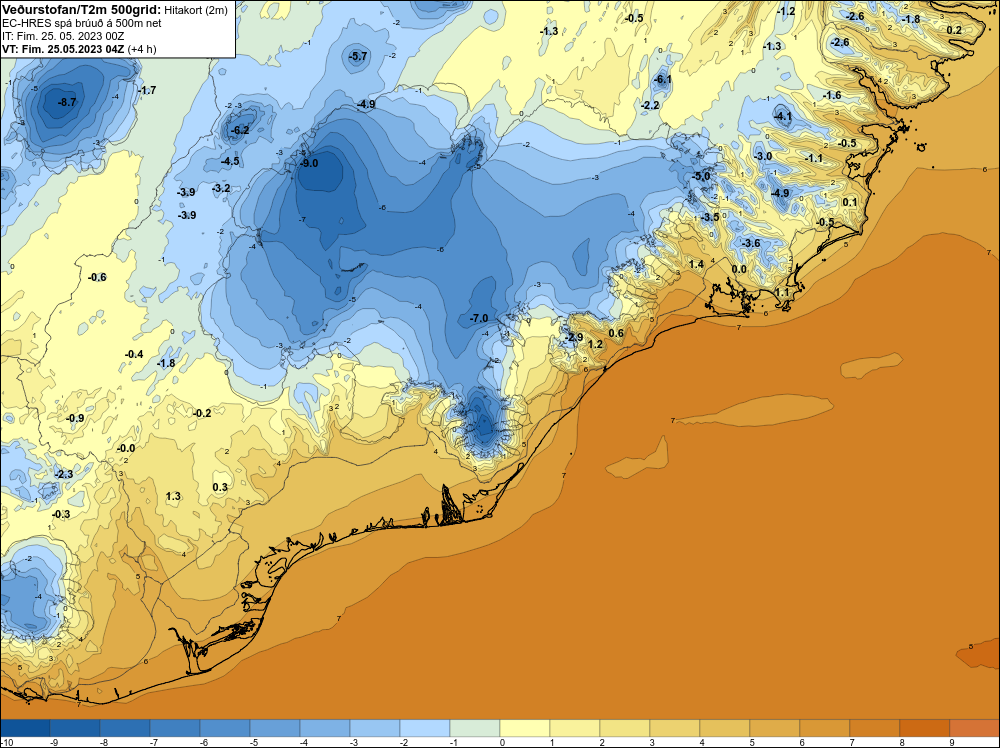The height and width of the screenshot is (748, 1000).
Task: Click the -0.9 temperature label
Action: (75, 418)
